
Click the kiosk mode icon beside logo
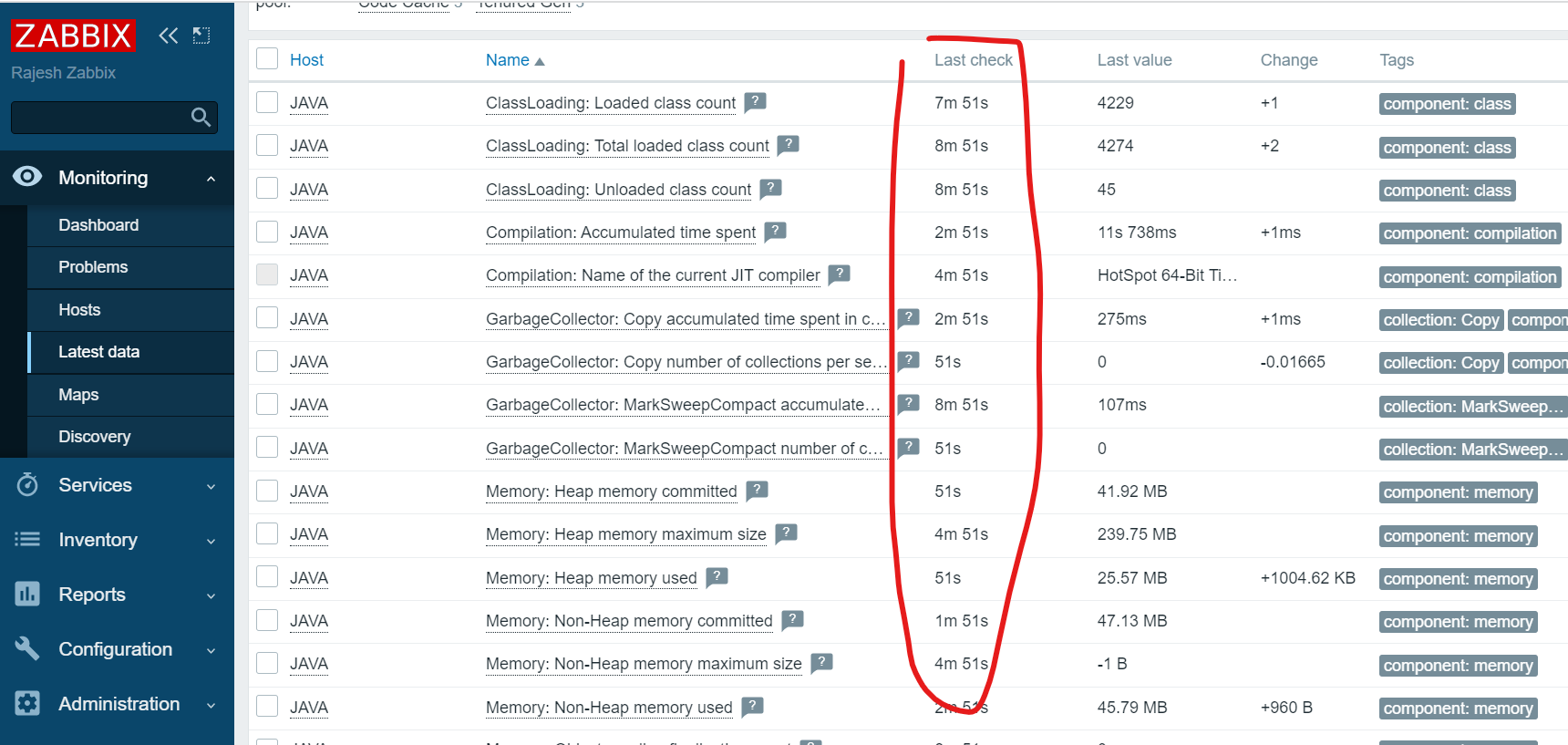pyautogui.click(x=201, y=36)
